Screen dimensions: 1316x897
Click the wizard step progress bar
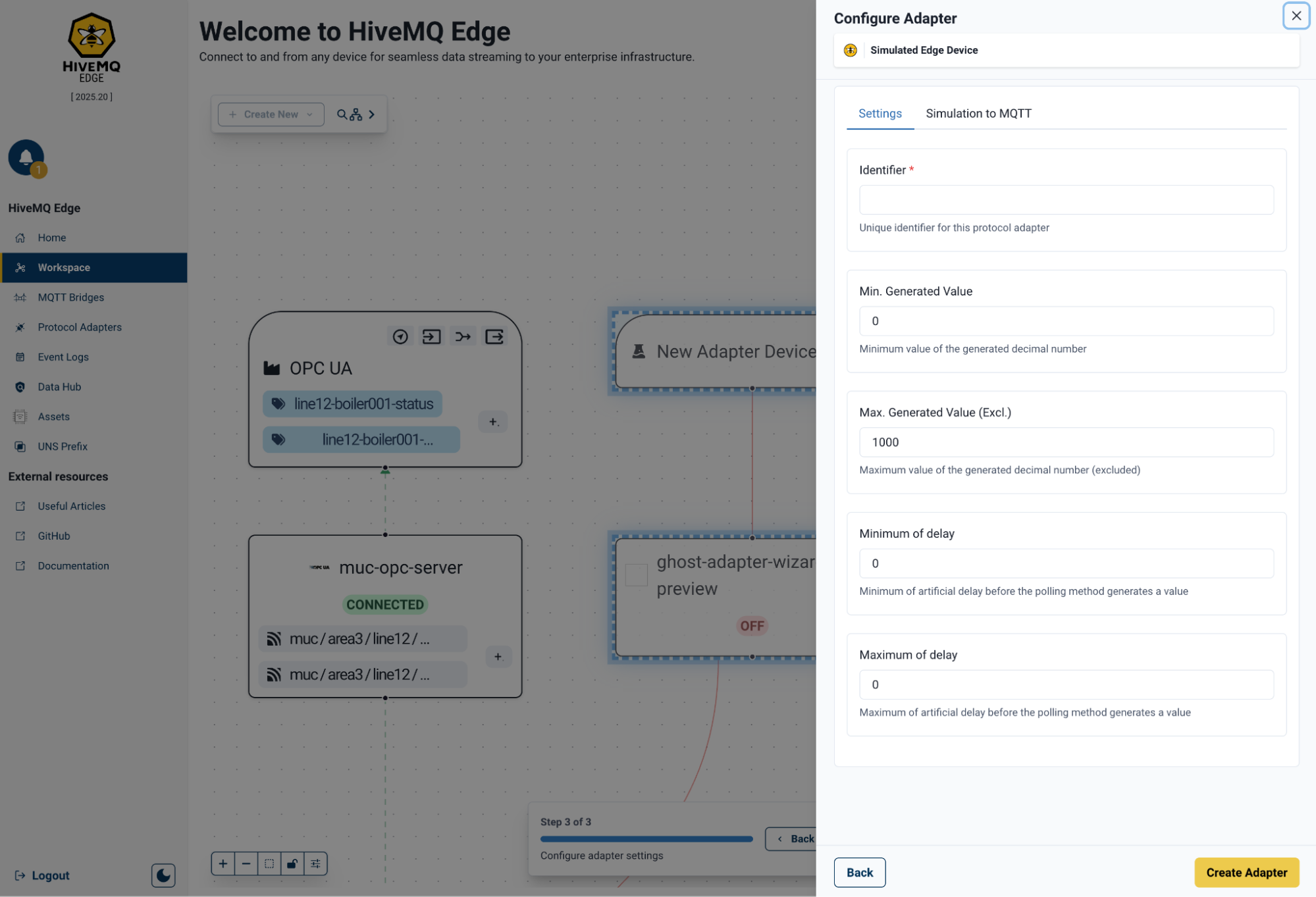[x=646, y=839]
